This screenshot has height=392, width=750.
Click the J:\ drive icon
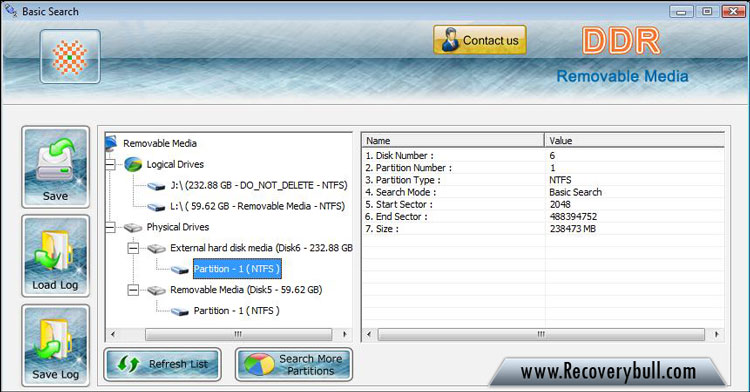coord(156,186)
